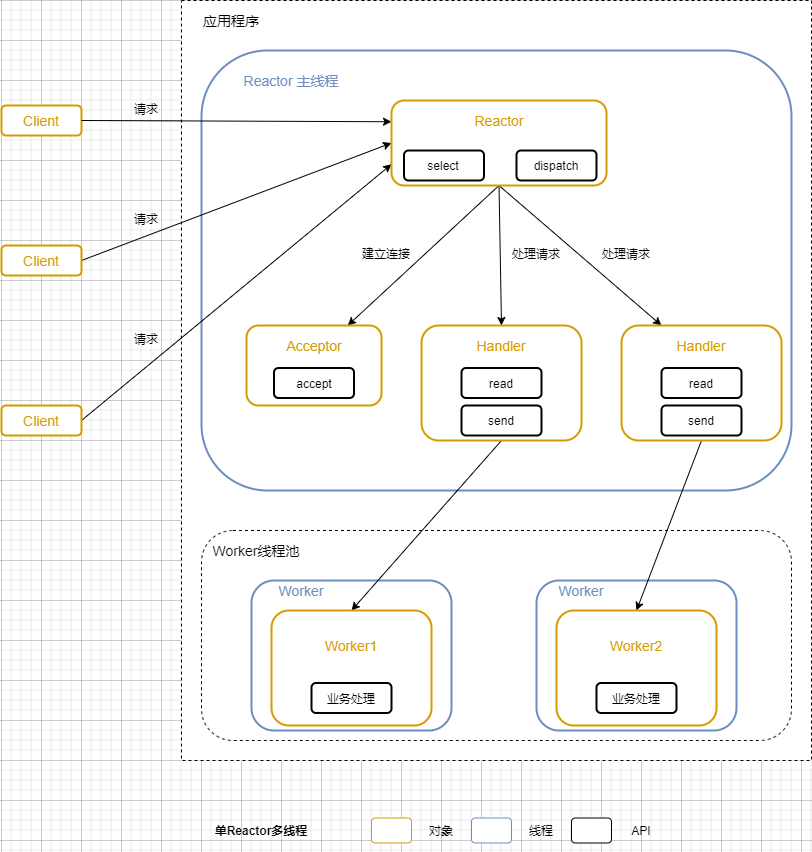This screenshot has width=812, height=852.
Task: Select the bottommost Client box
Action: [41, 421]
